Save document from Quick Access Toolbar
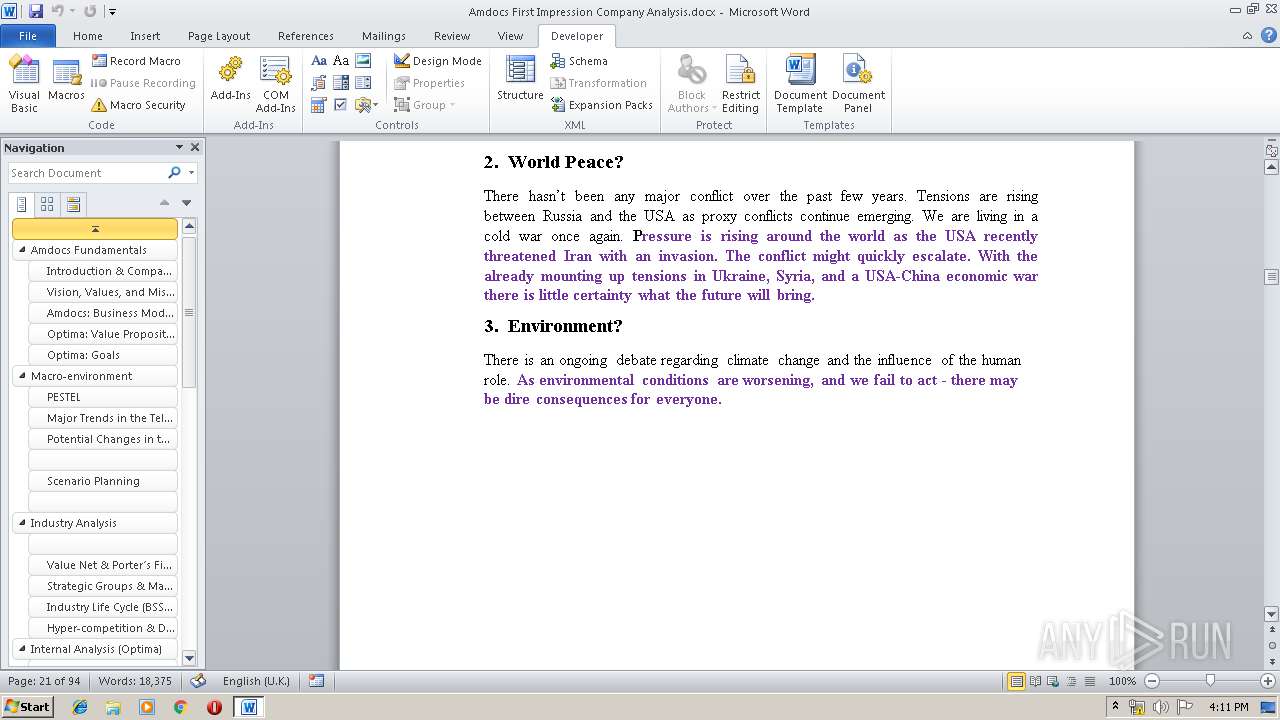 point(36,11)
